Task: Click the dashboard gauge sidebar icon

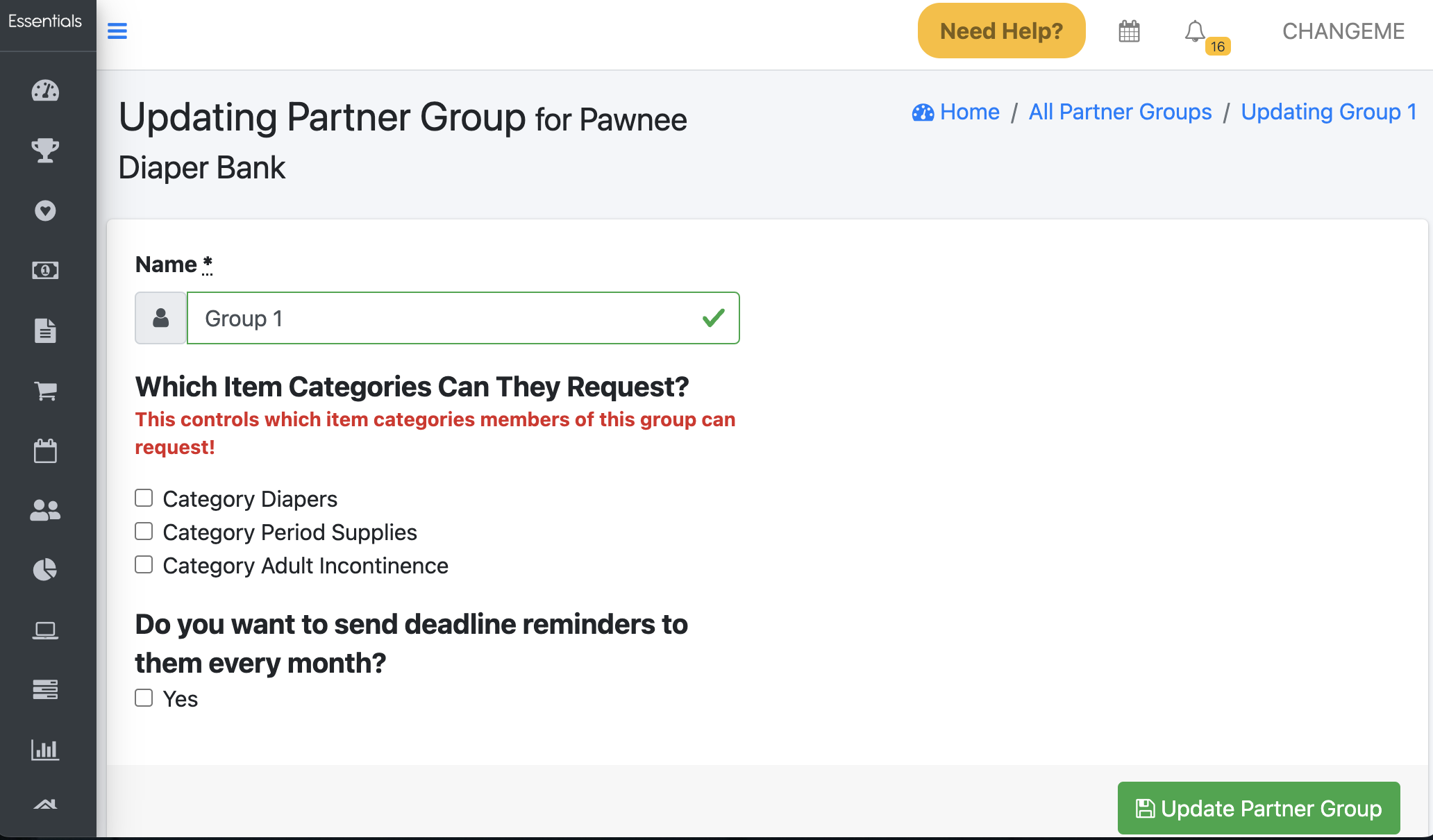Action: (x=45, y=91)
